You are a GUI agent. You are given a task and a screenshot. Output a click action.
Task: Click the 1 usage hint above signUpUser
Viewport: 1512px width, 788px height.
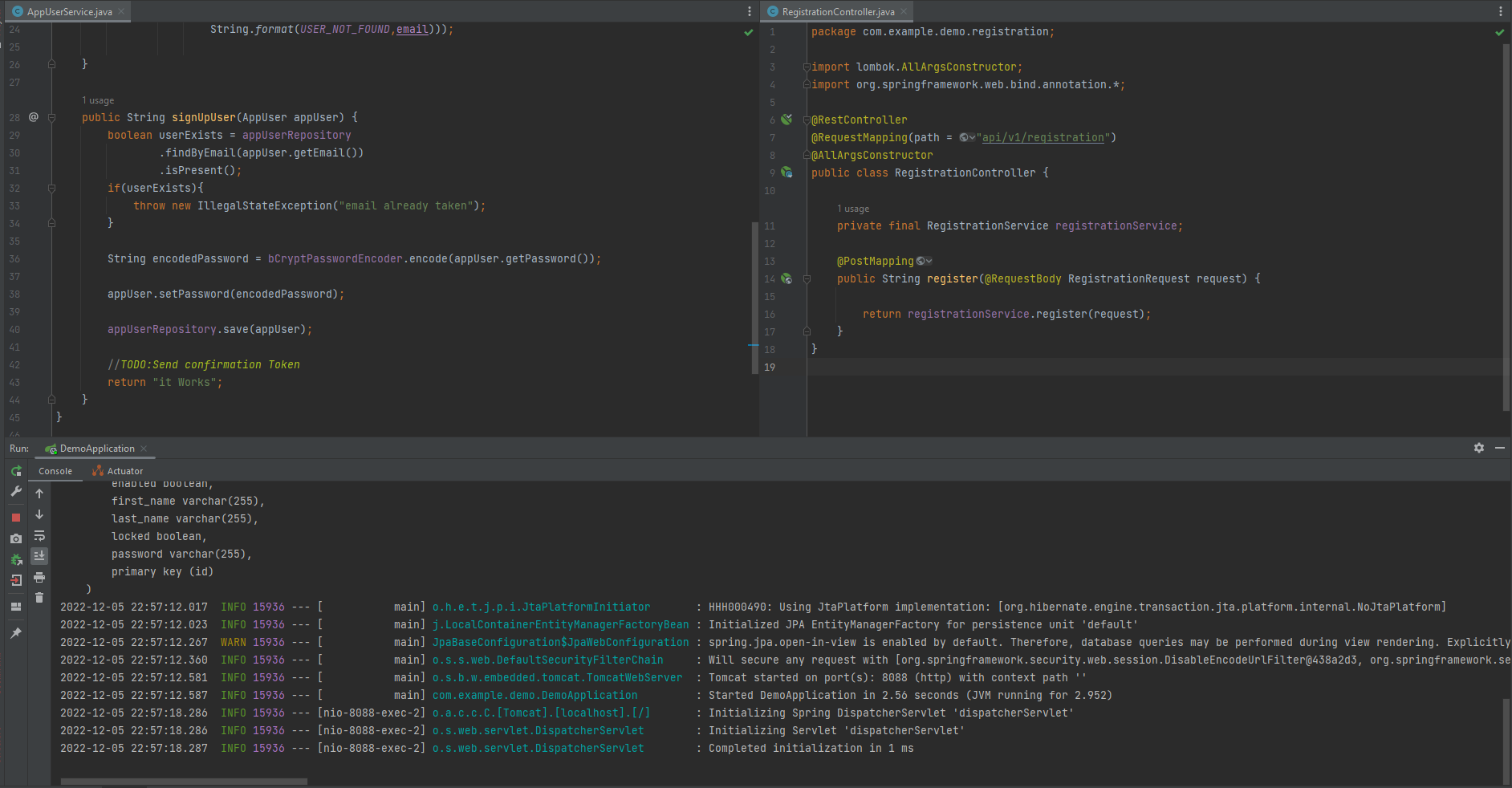click(x=98, y=100)
